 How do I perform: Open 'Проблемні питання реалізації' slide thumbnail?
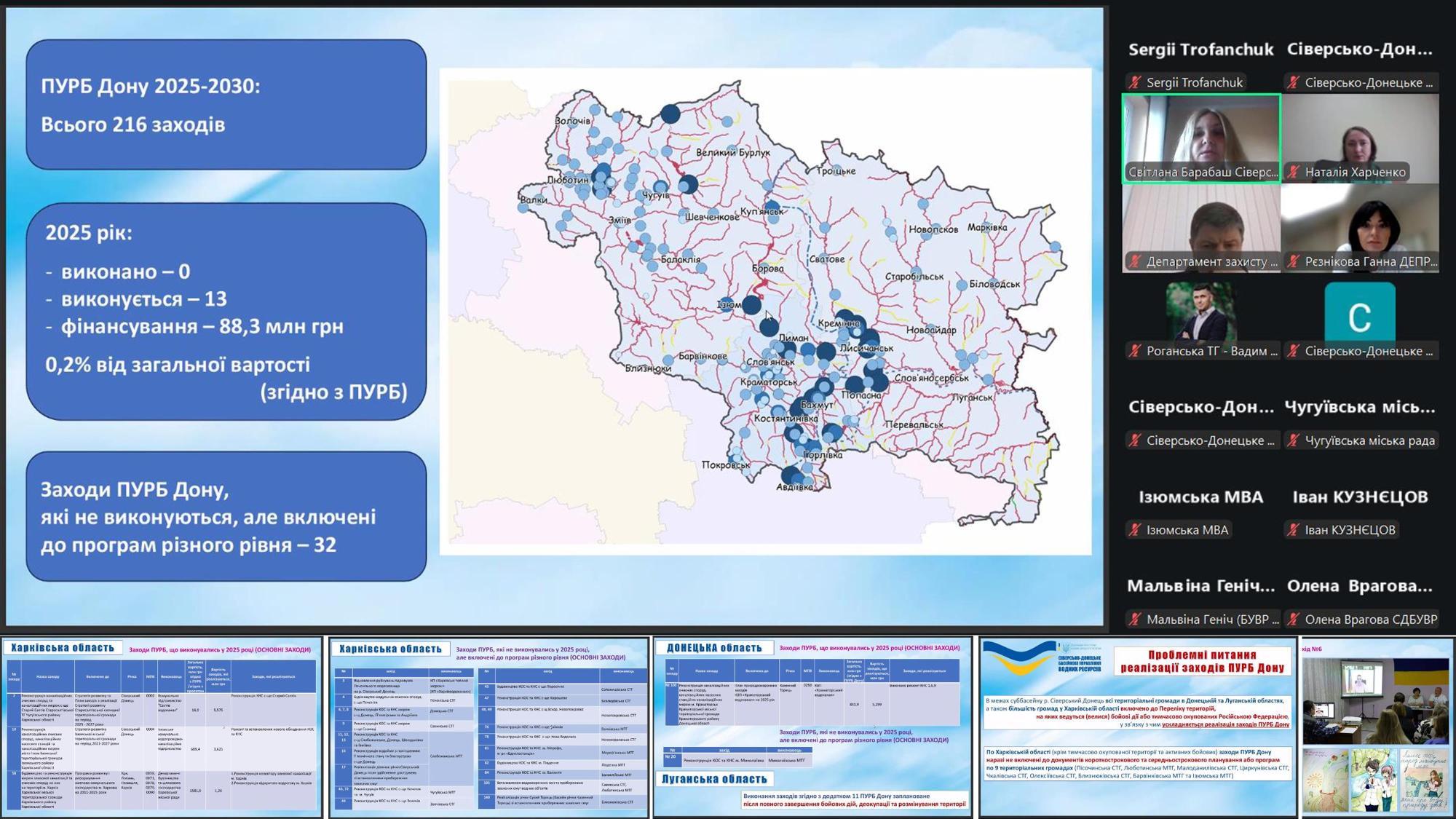(x=1138, y=728)
